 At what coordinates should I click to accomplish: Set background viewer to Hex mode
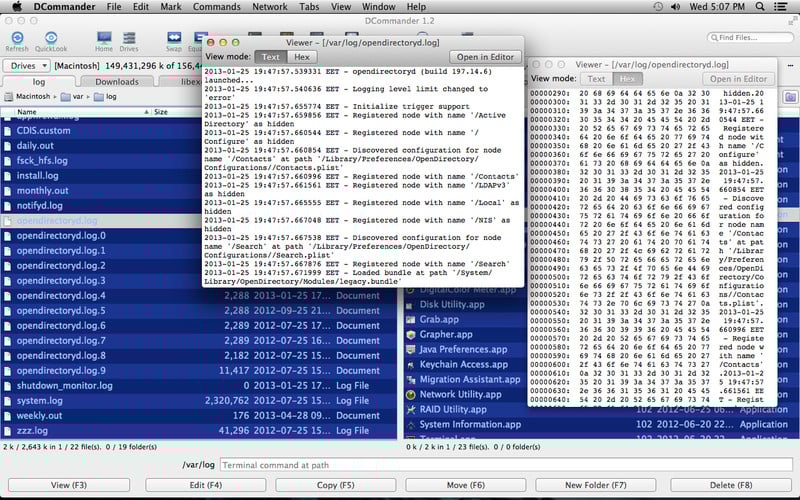point(628,79)
